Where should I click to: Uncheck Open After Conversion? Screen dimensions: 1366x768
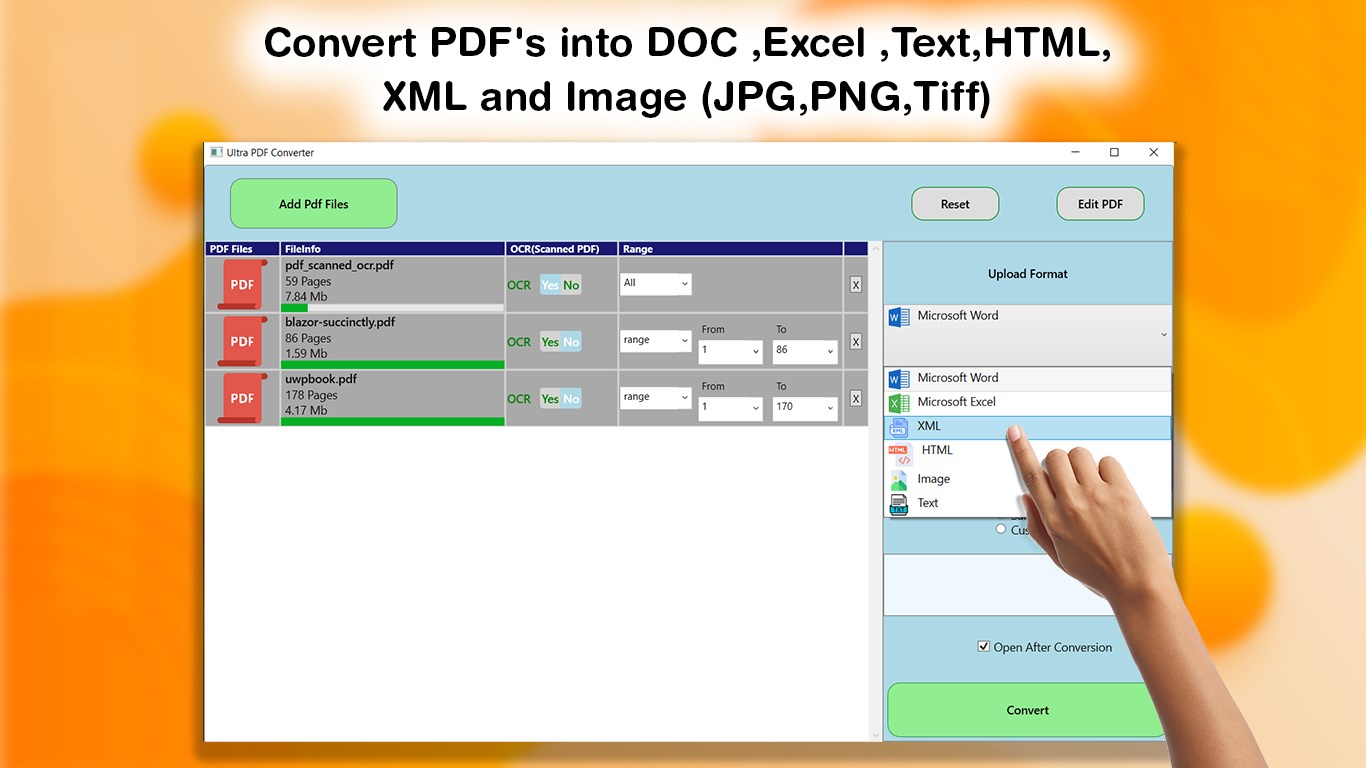coord(984,646)
